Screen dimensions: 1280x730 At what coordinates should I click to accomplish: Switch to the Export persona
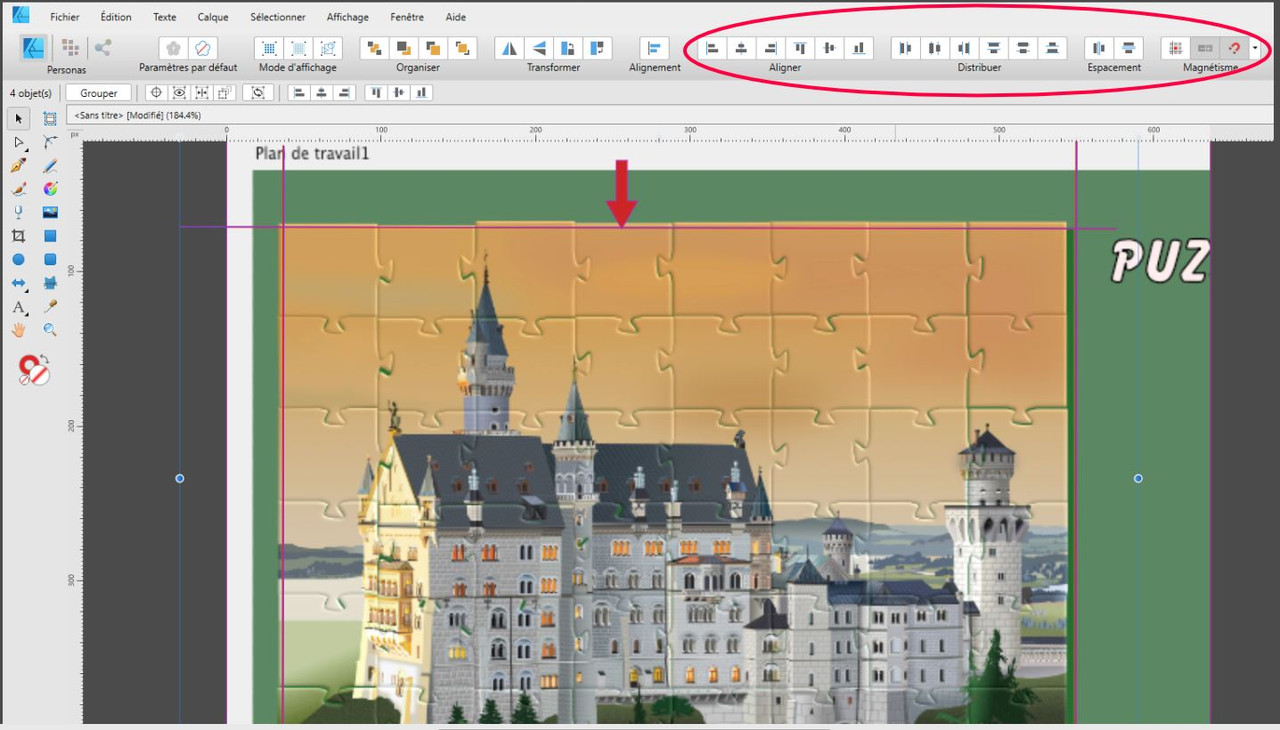(x=103, y=47)
